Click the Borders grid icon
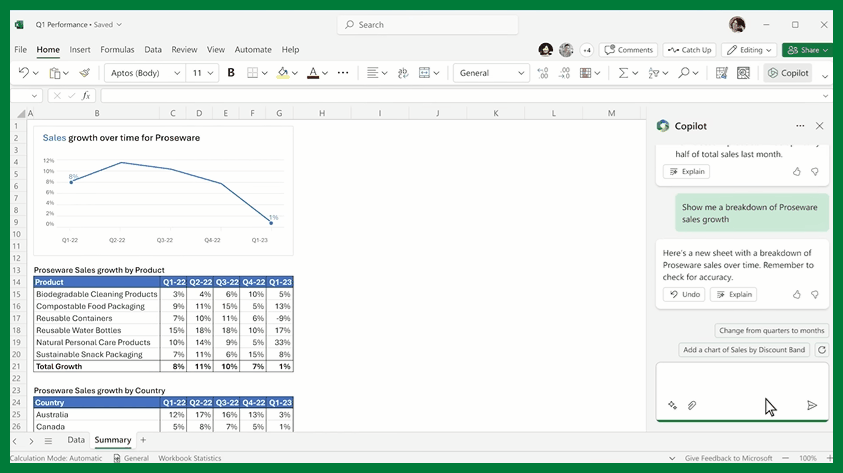 252,73
